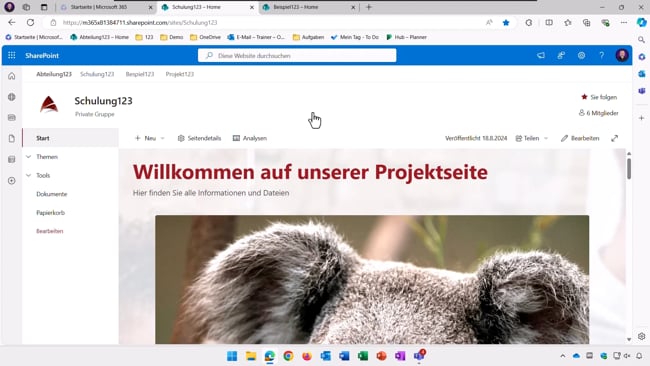Select Start in left navigation
The width and height of the screenshot is (650, 366).
tap(70, 138)
